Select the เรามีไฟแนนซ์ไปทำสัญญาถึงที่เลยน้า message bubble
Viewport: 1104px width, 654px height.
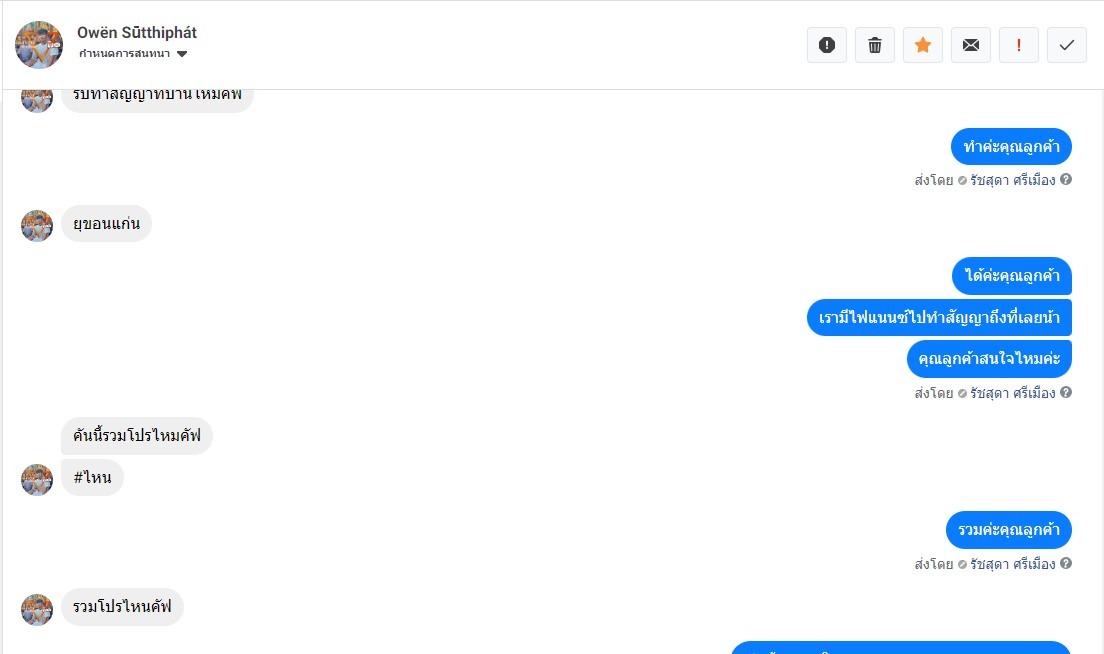point(939,317)
